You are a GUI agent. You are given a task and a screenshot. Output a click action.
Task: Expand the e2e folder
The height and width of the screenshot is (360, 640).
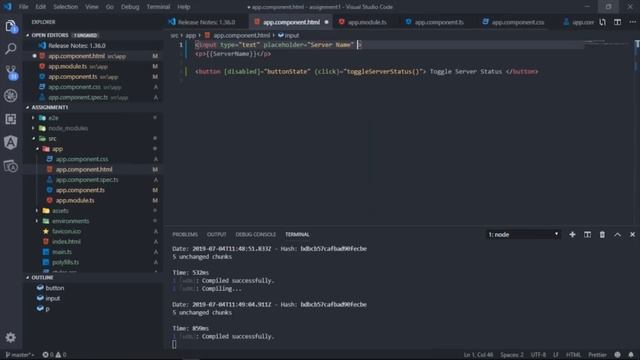coord(33,118)
